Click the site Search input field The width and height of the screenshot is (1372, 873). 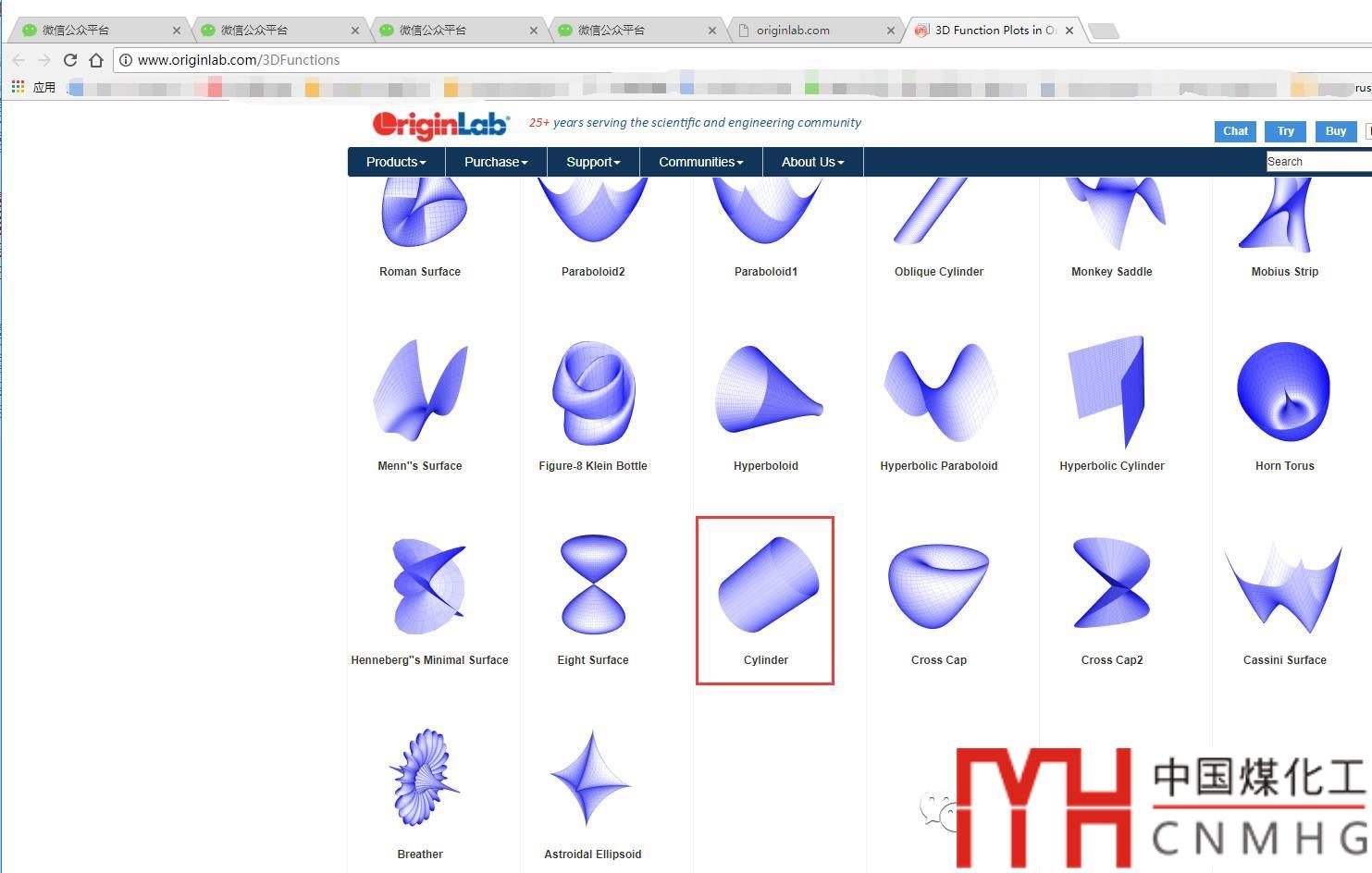point(1318,162)
